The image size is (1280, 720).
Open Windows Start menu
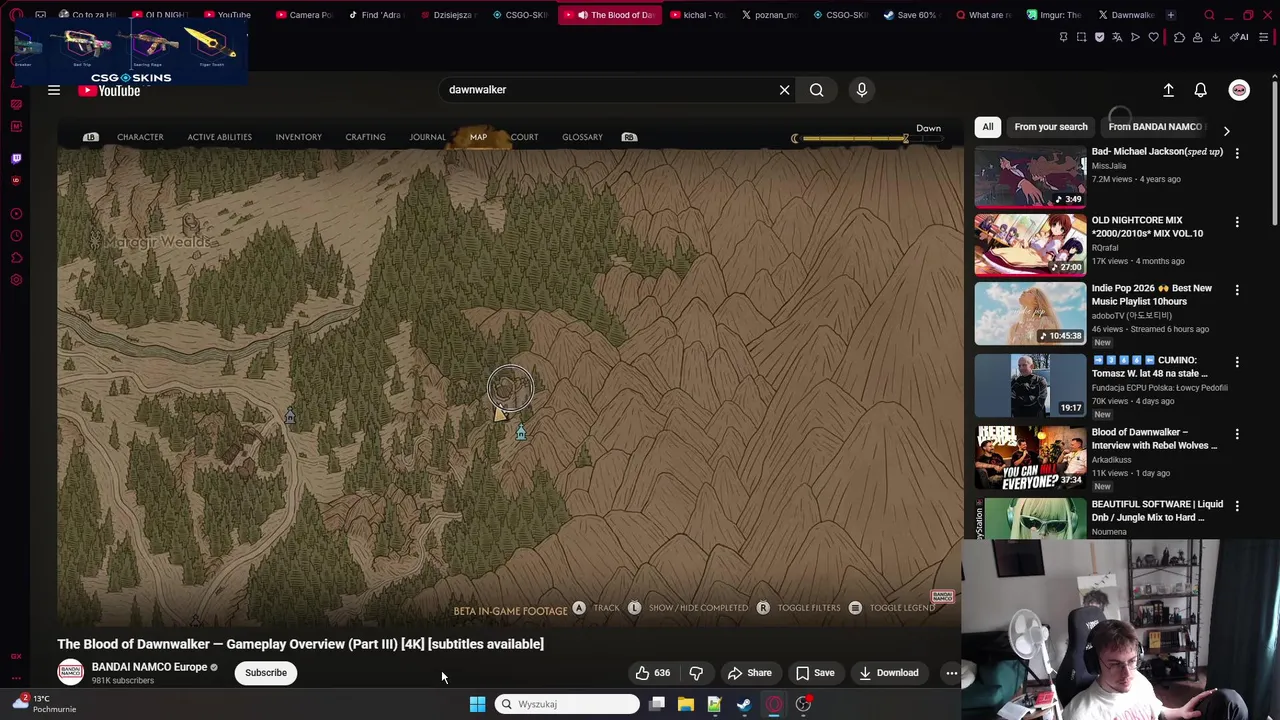click(477, 704)
